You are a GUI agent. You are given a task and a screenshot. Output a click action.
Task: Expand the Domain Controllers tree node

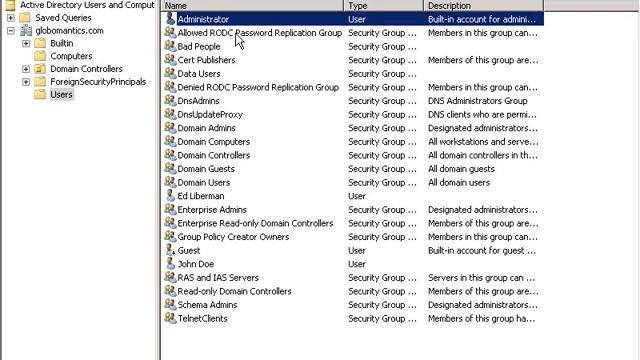26,69
